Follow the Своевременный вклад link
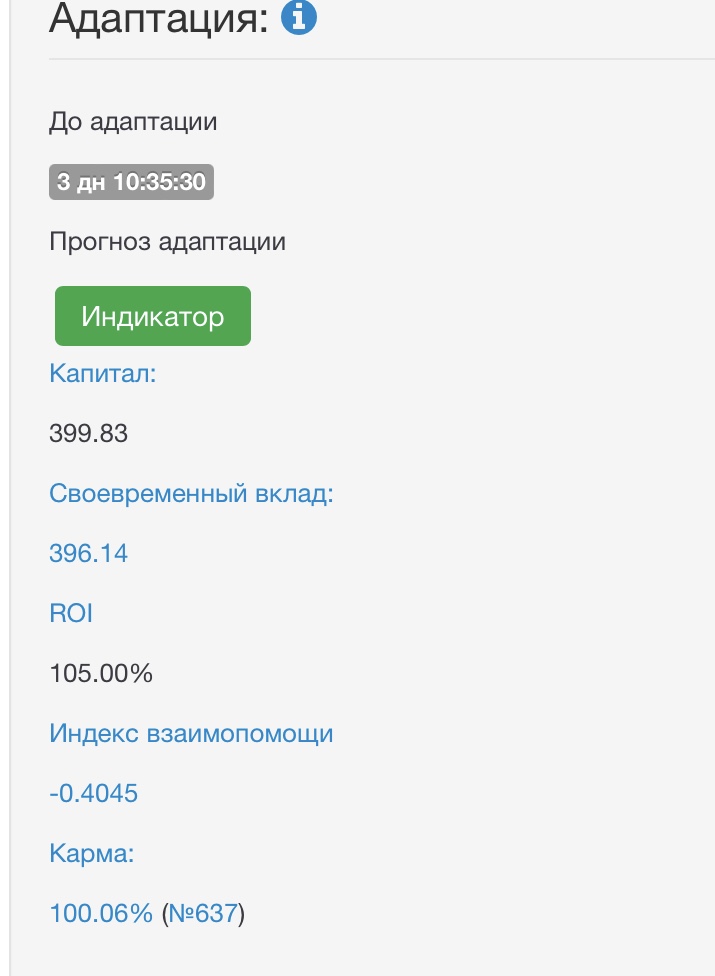The width and height of the screenshot is (715, 976). [x=190, y=494]
